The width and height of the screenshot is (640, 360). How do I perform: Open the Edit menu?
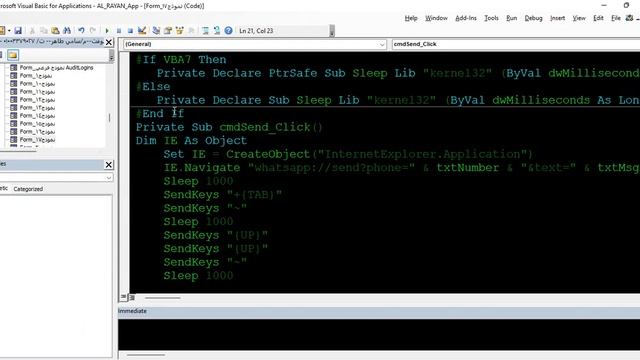pos(598,18)
